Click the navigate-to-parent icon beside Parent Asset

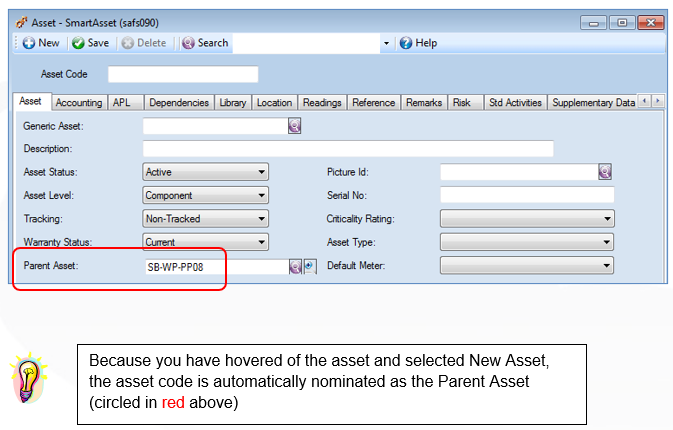click(x=310, y=266)
